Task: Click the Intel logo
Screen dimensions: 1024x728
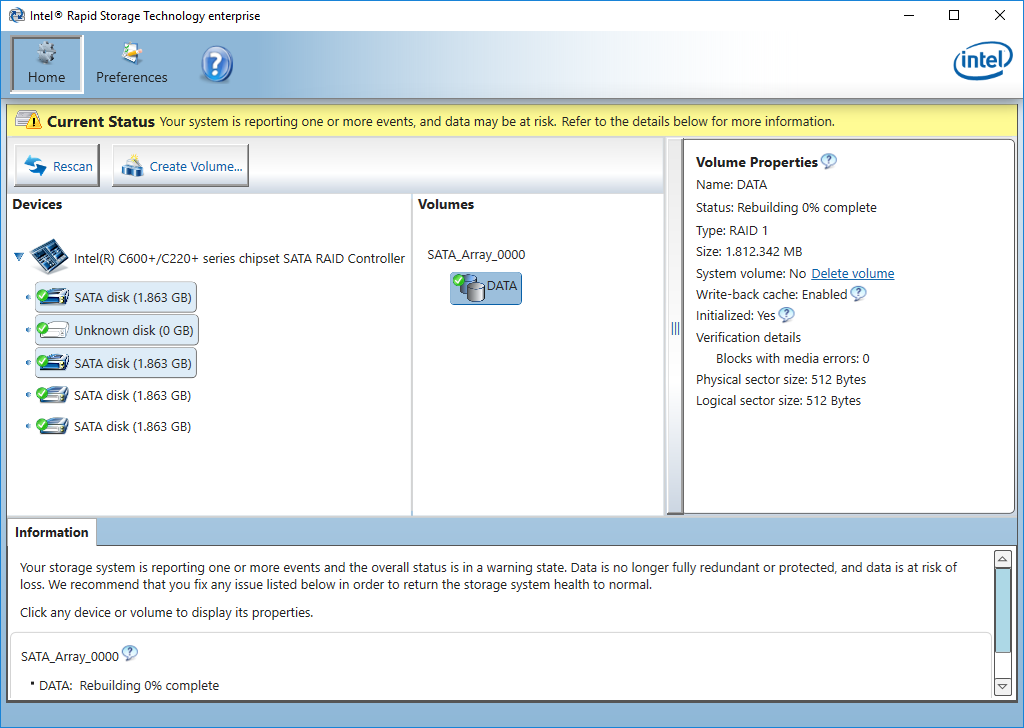Action: (x=982, y=63)
